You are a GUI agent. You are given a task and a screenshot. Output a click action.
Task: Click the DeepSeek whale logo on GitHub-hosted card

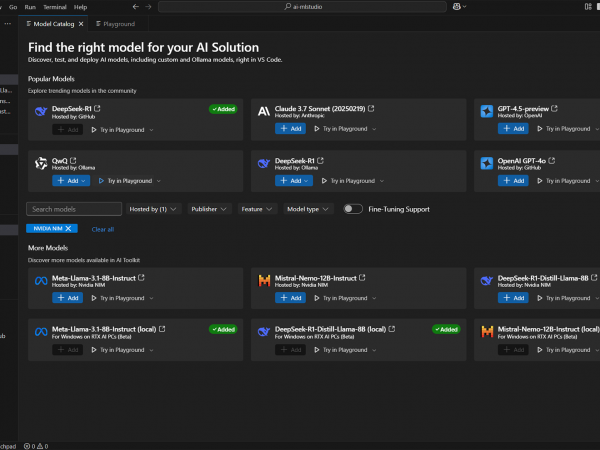coord(41,111)
